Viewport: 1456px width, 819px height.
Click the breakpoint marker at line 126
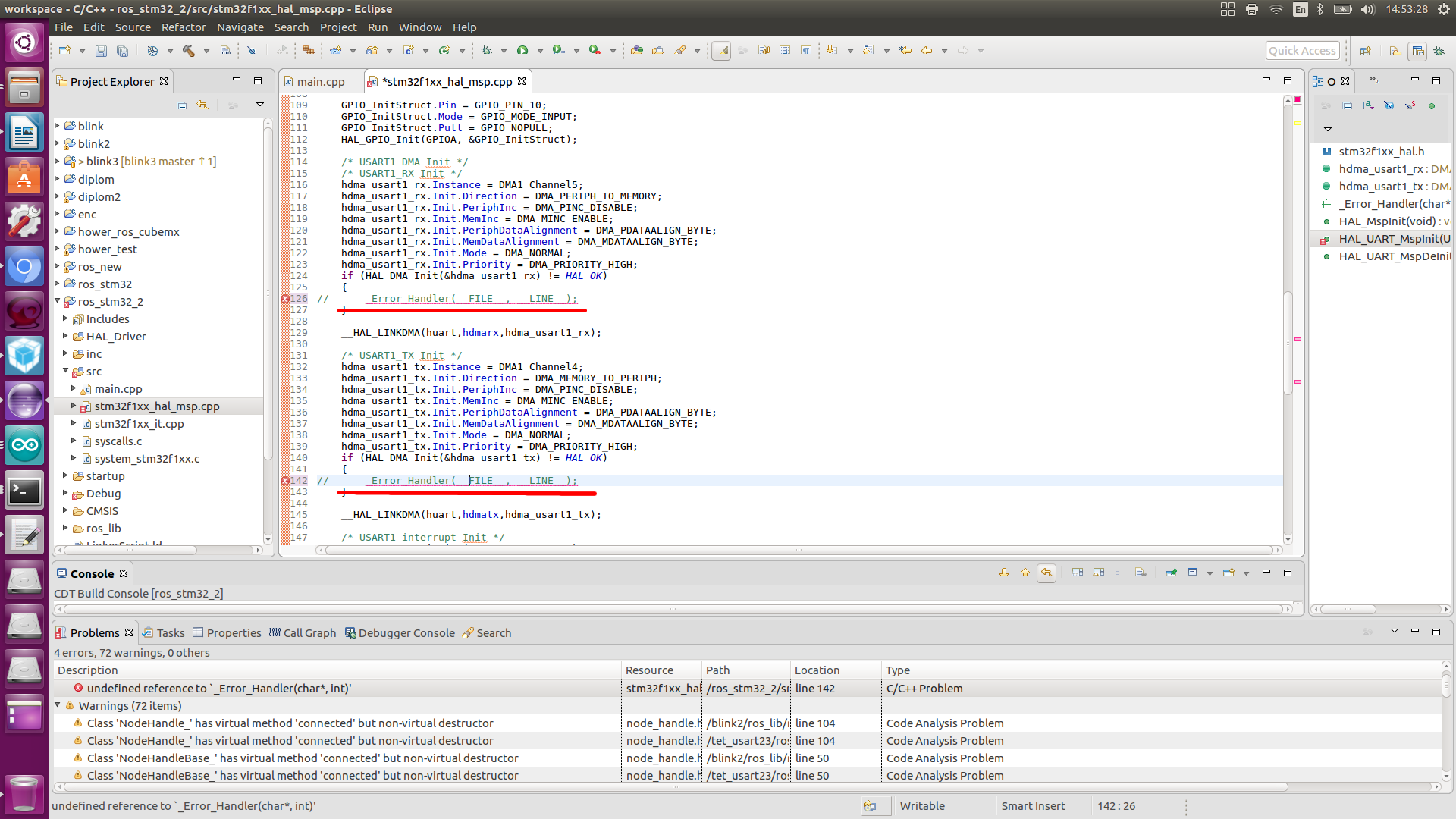pyautogui.click(x=285, y=298)
